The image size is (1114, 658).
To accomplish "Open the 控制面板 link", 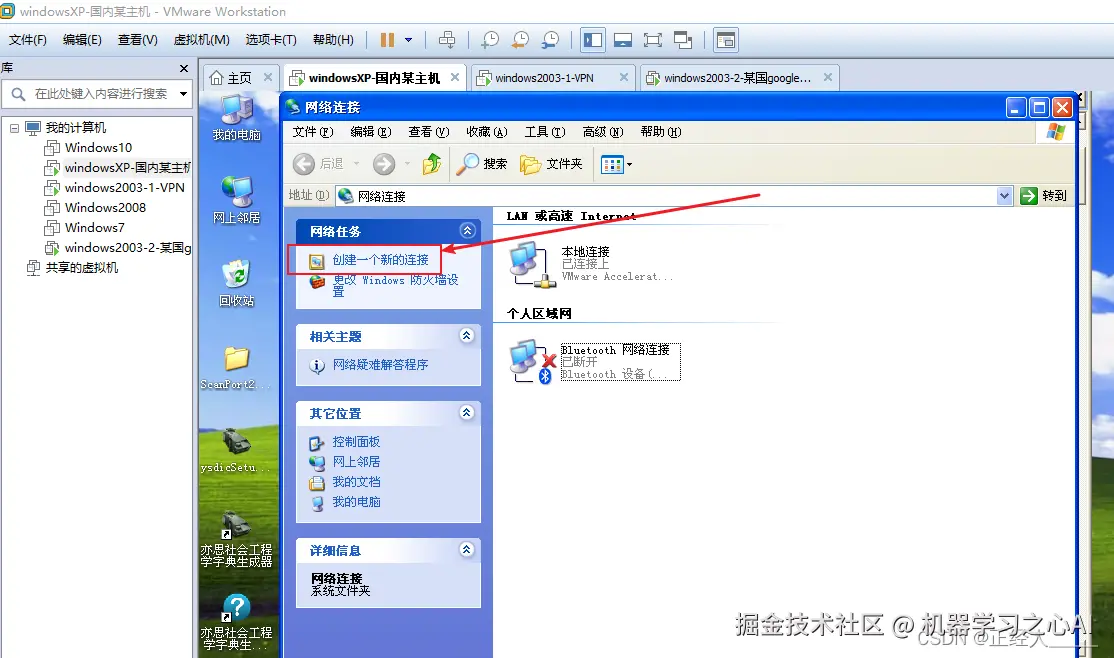I will [x=356, y=442].
